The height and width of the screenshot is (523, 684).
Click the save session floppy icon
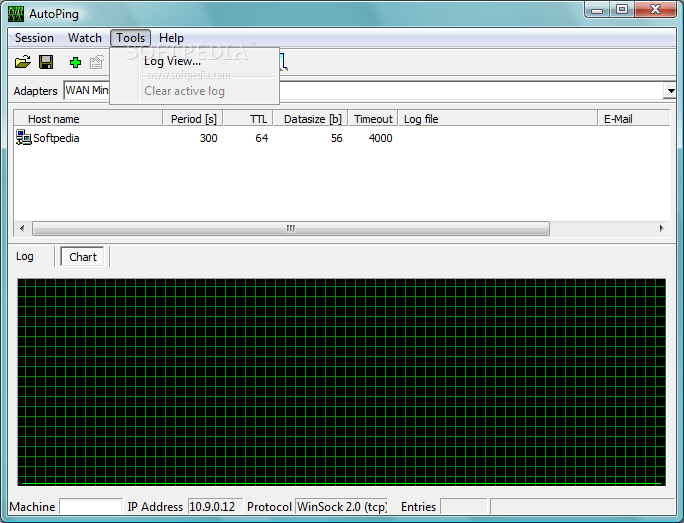click(x=46, y=62)
